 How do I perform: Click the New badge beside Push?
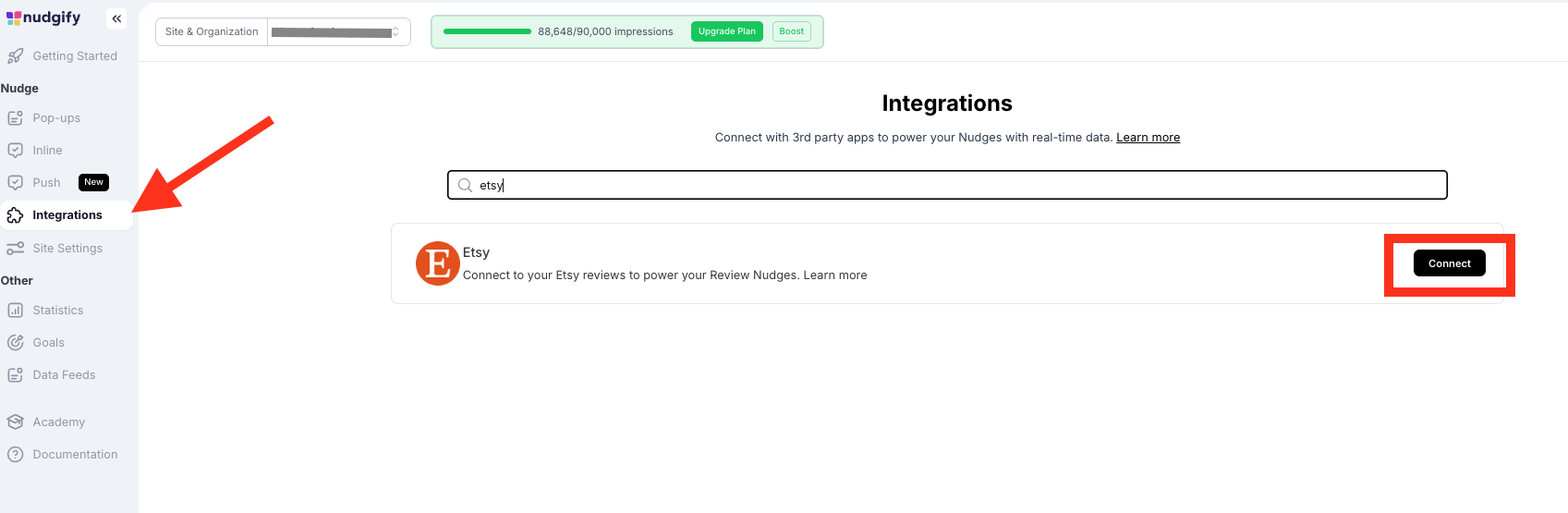click(x=93, y=182)
